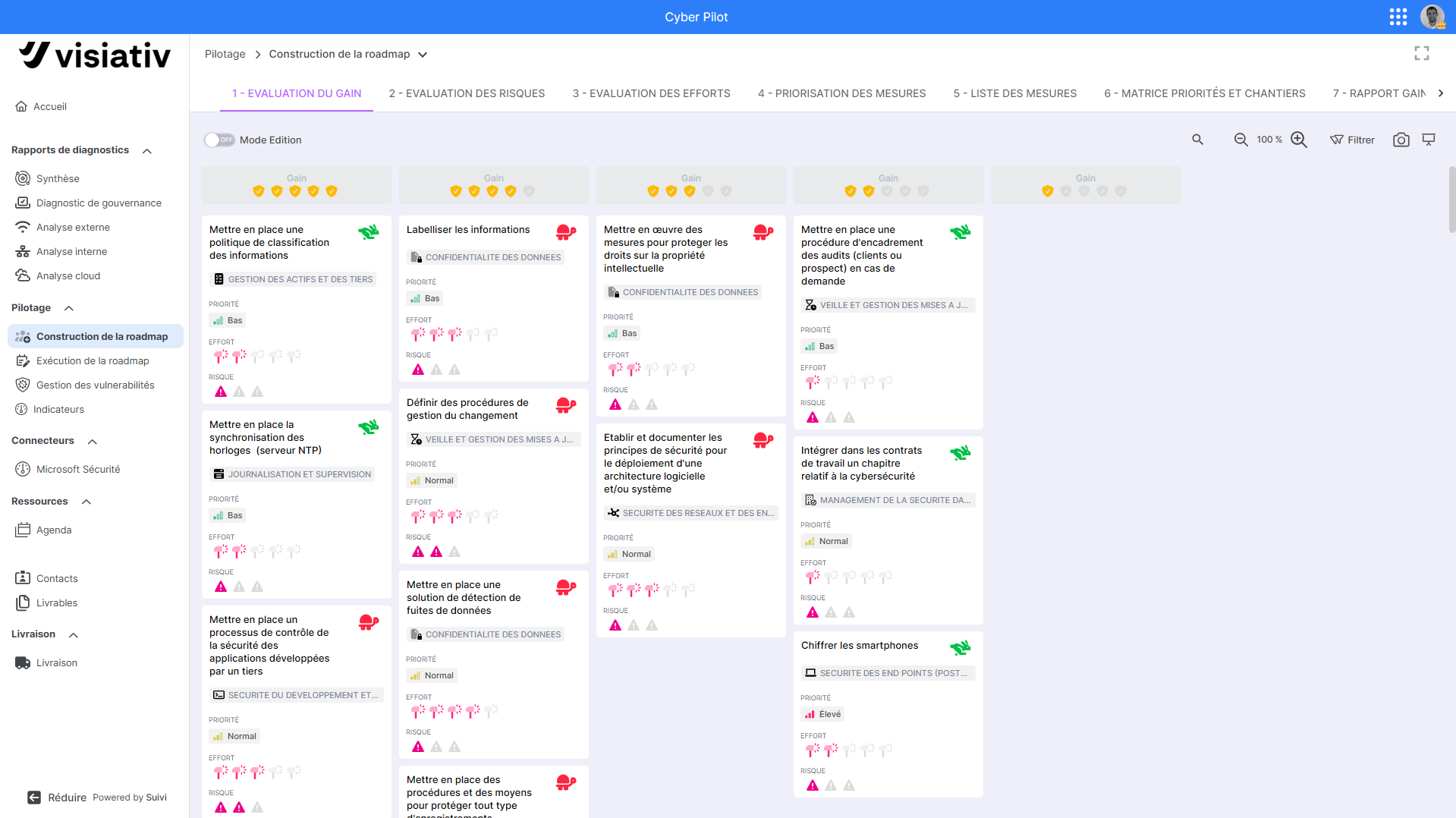Switch to 3 - Evaluation des efforts tab
The image size is (1456, 818).
click(x=651, y=93)
